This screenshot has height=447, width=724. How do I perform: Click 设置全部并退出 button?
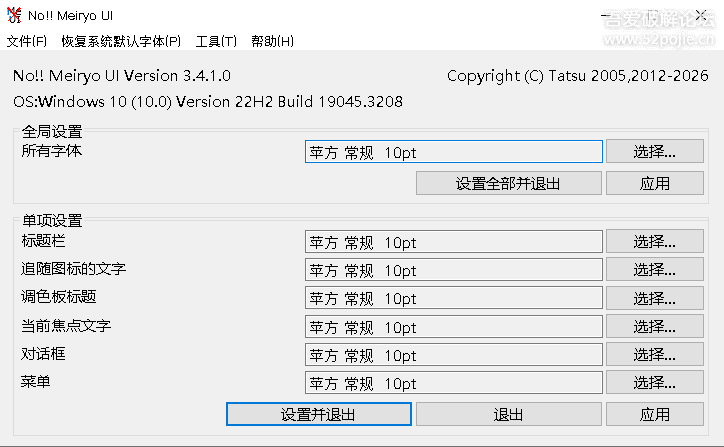508,183
